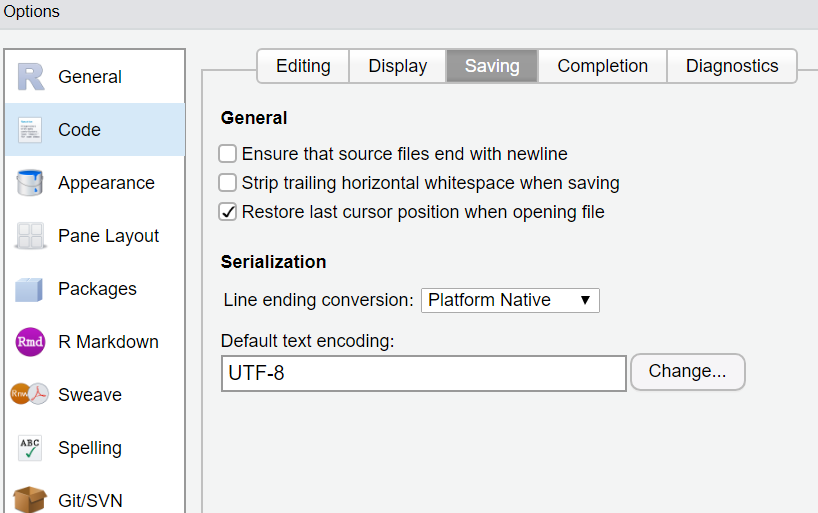The width and height of the screenshot is (818, 513).
Task: Click the R logo General icon
Action: pyautogui.click(x=30, y=77)
